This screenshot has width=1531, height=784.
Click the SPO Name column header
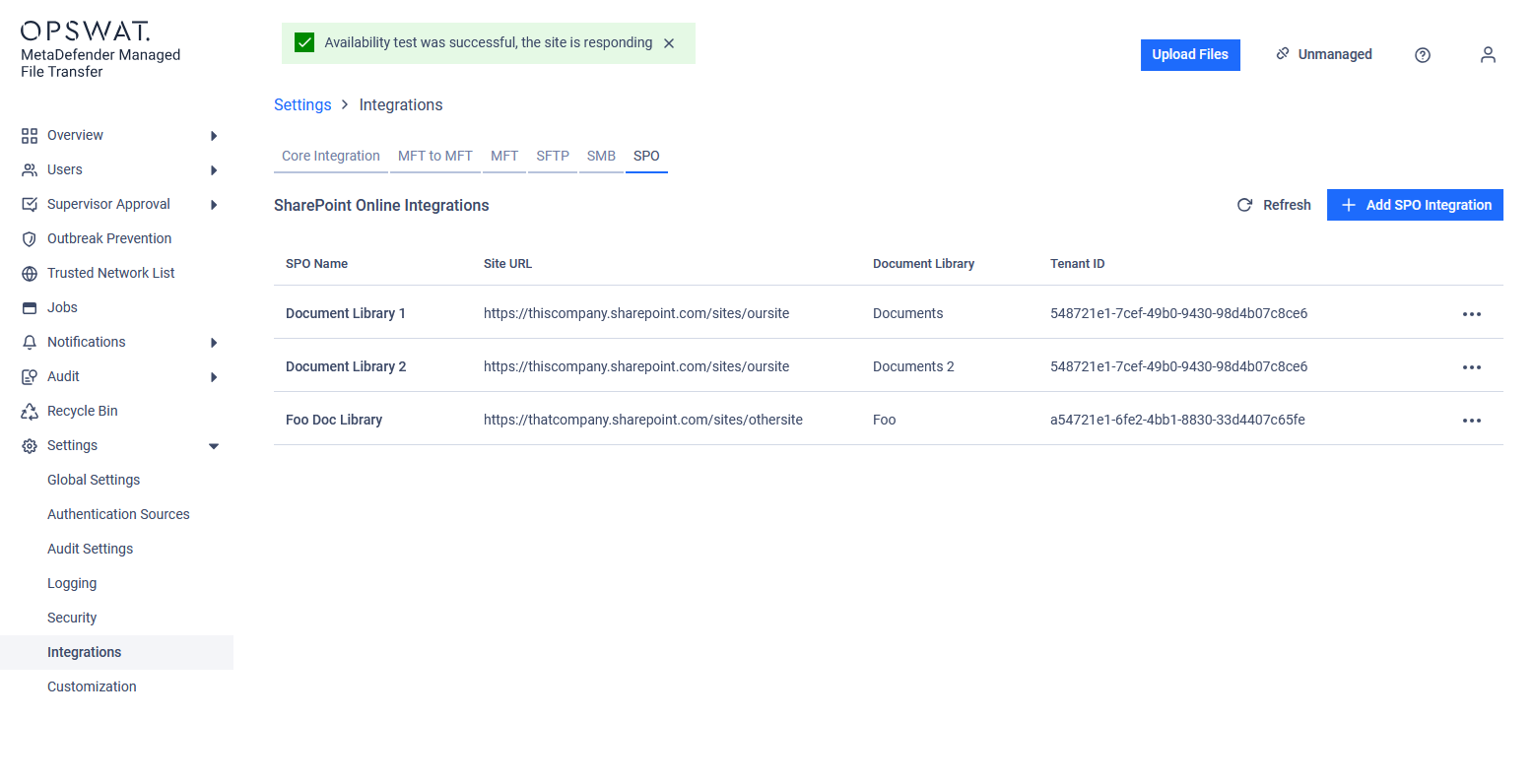[316, 264]
